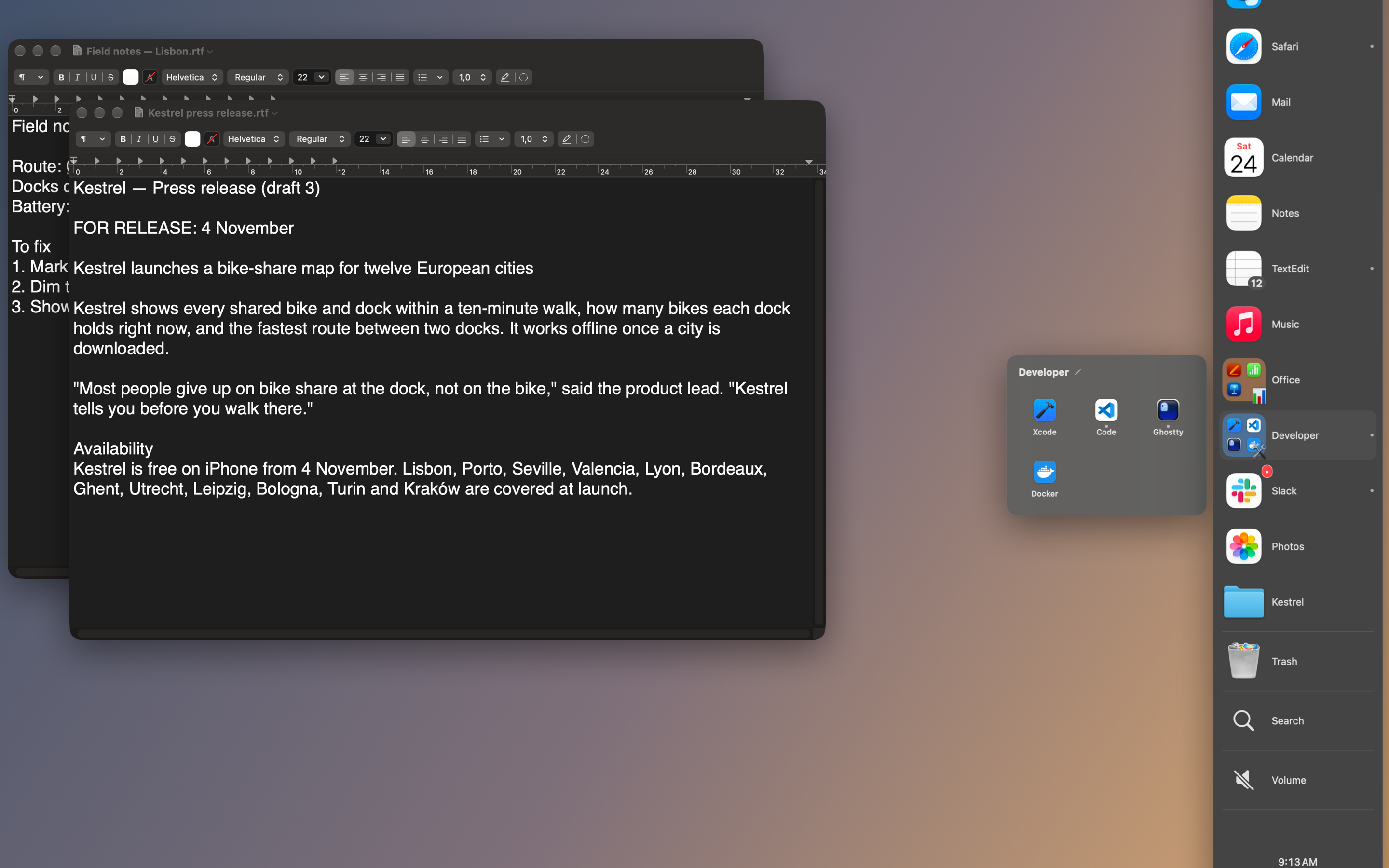Click document icon beside Kestrel press release.rtf

[138, 112]
